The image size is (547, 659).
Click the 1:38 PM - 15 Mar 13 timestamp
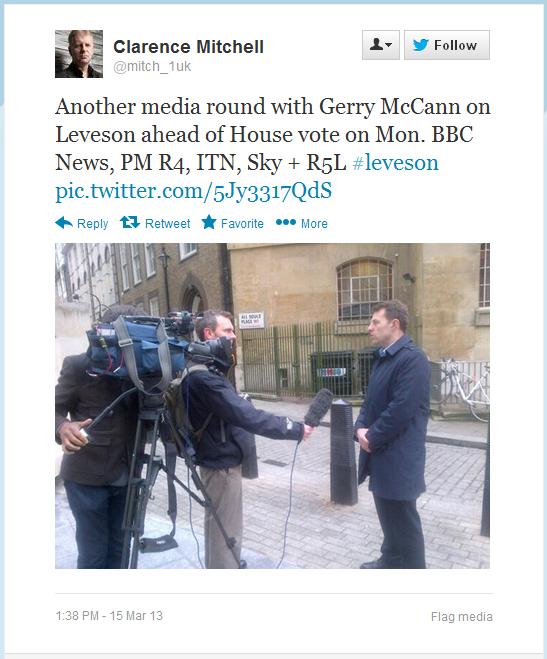[109, 616]
